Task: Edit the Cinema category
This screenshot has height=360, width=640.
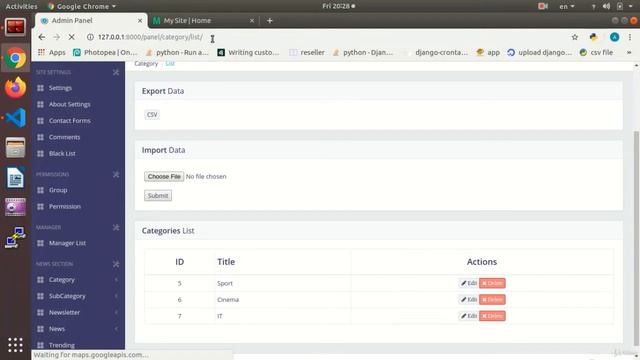Action: tap(469, 300)
